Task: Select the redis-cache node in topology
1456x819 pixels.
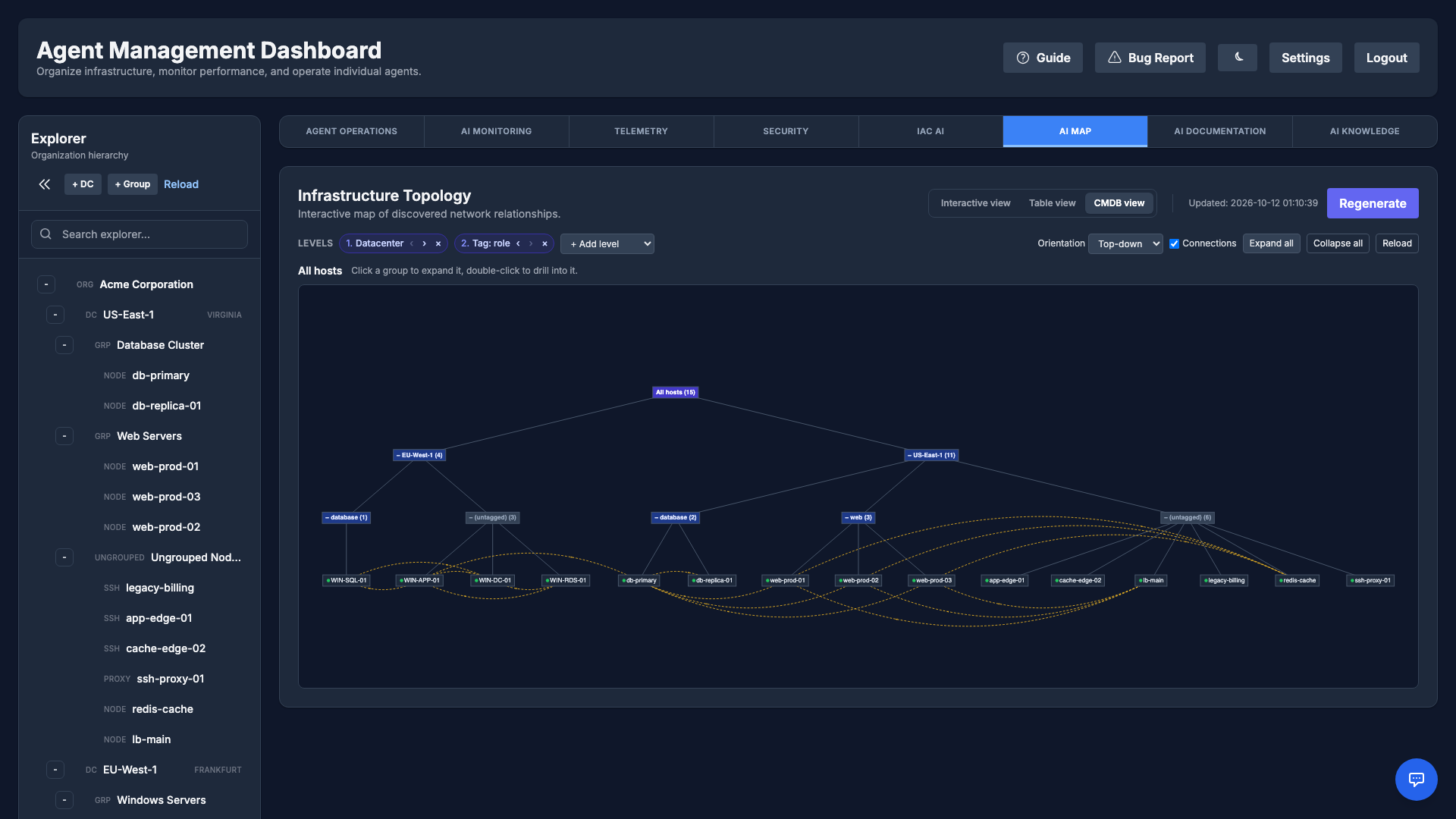Action: pyautogui.click(x=1298, y=580)
